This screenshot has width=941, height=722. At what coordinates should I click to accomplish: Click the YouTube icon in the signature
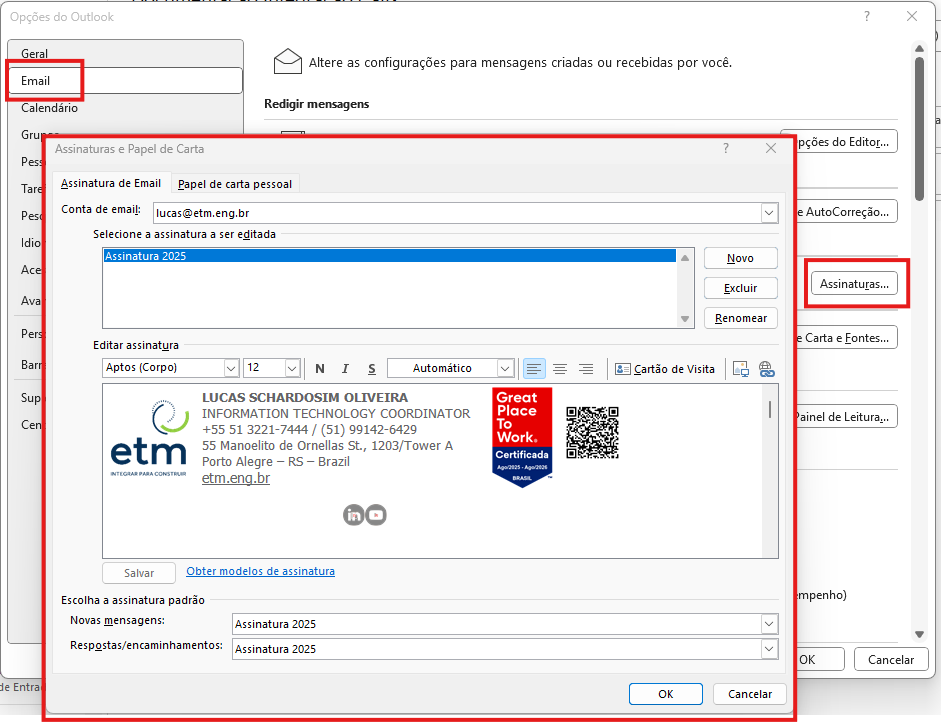376,515
